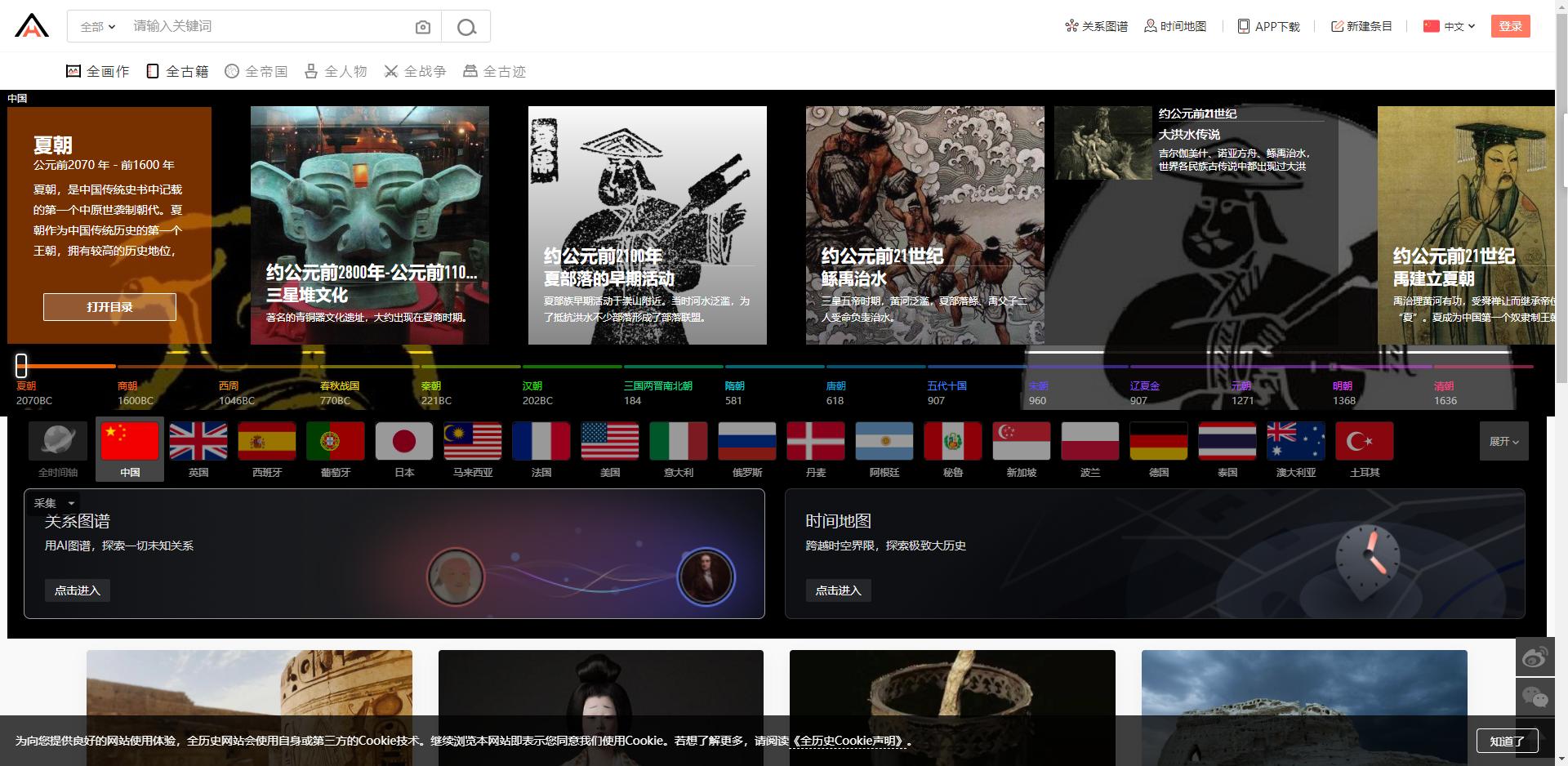Open the 禹建立夏朝 card
This screenshot has width=1568, height=766.
tap(1466, 225)
